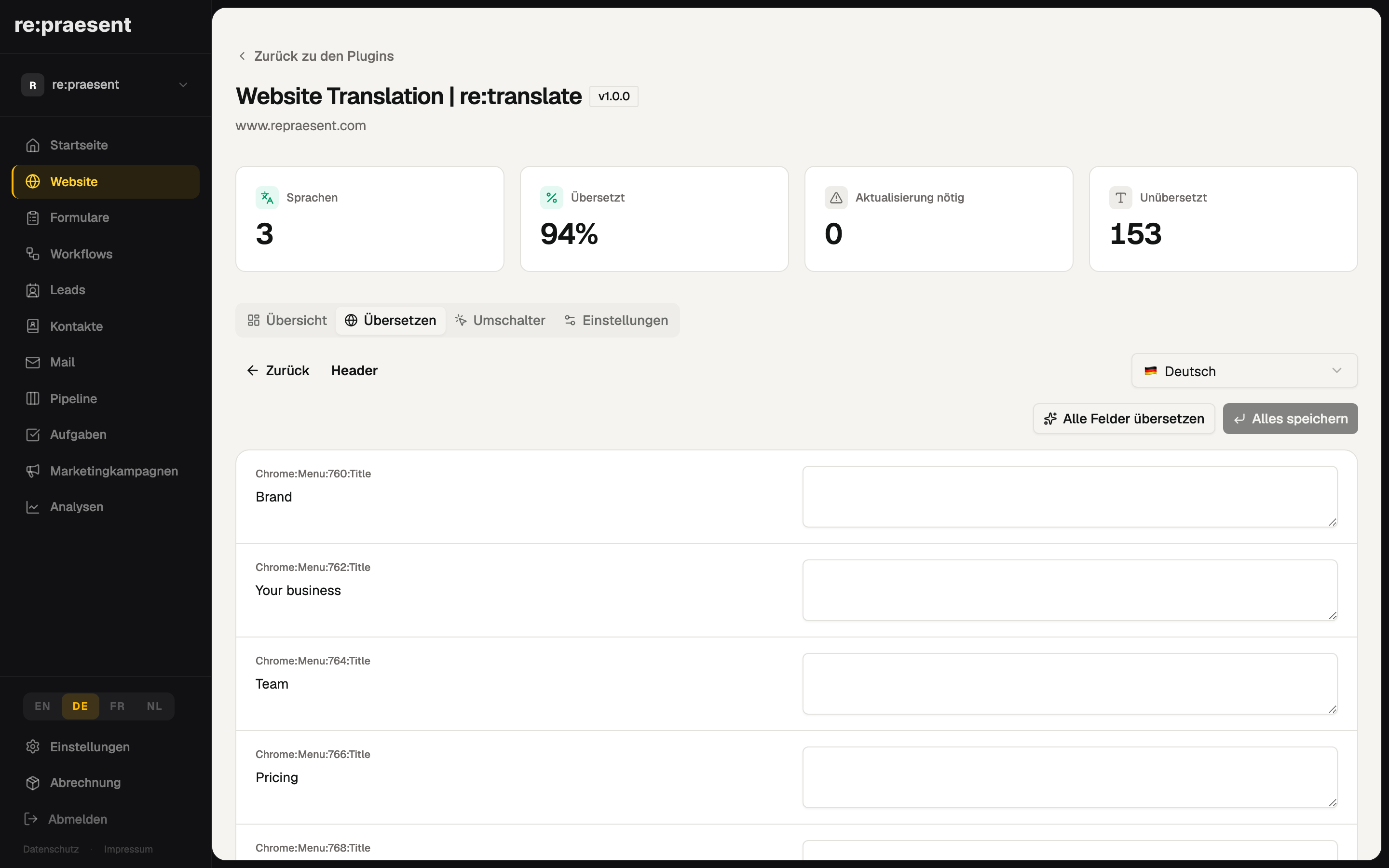Viewport: 1389px width, 868px height.
Task: Click the Marketingkampagnen megaphone icon
Action: [33, 471]
